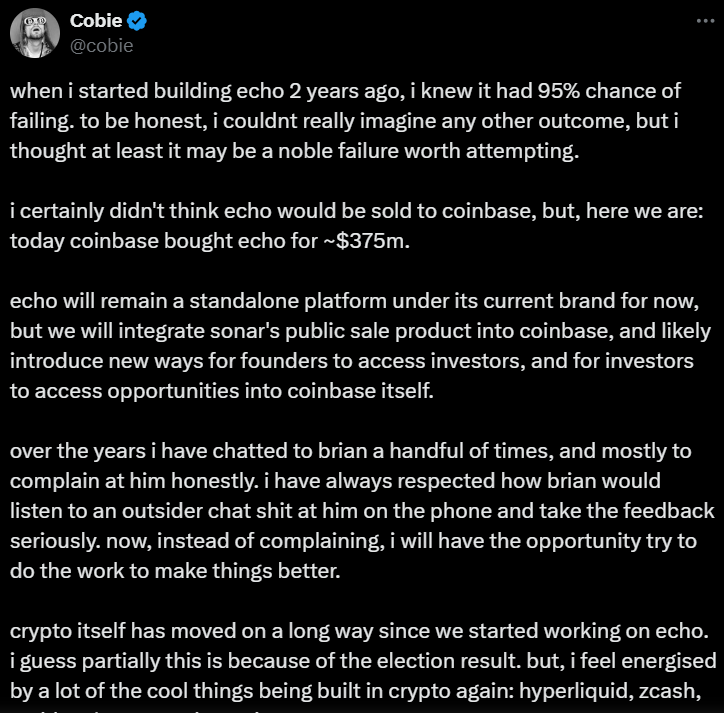Open the @cobie handle link
The width and height of the screenshot is (724, 713).
(x=102, y=45)
